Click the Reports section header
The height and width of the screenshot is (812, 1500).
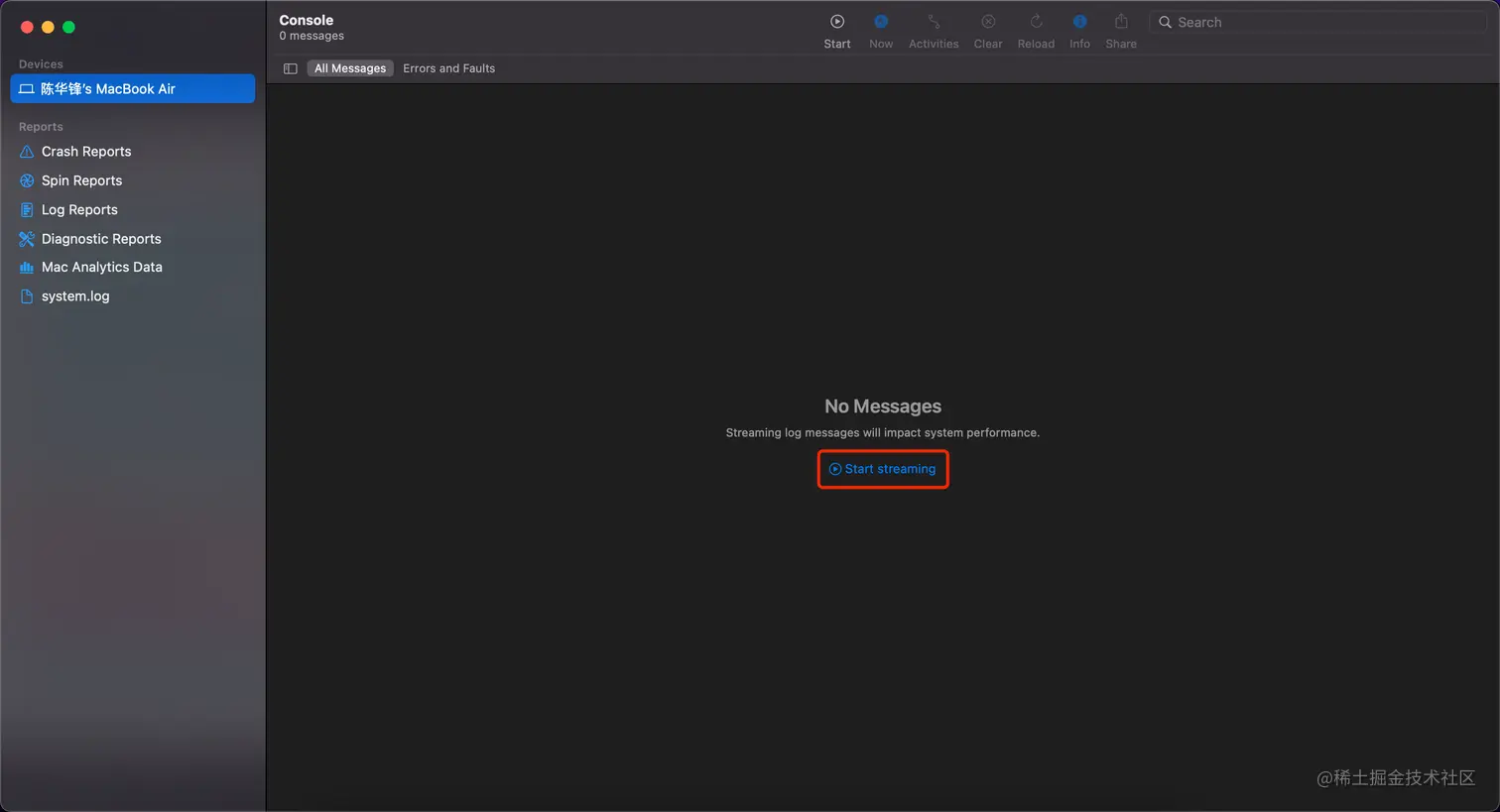[x=41, y=127]
